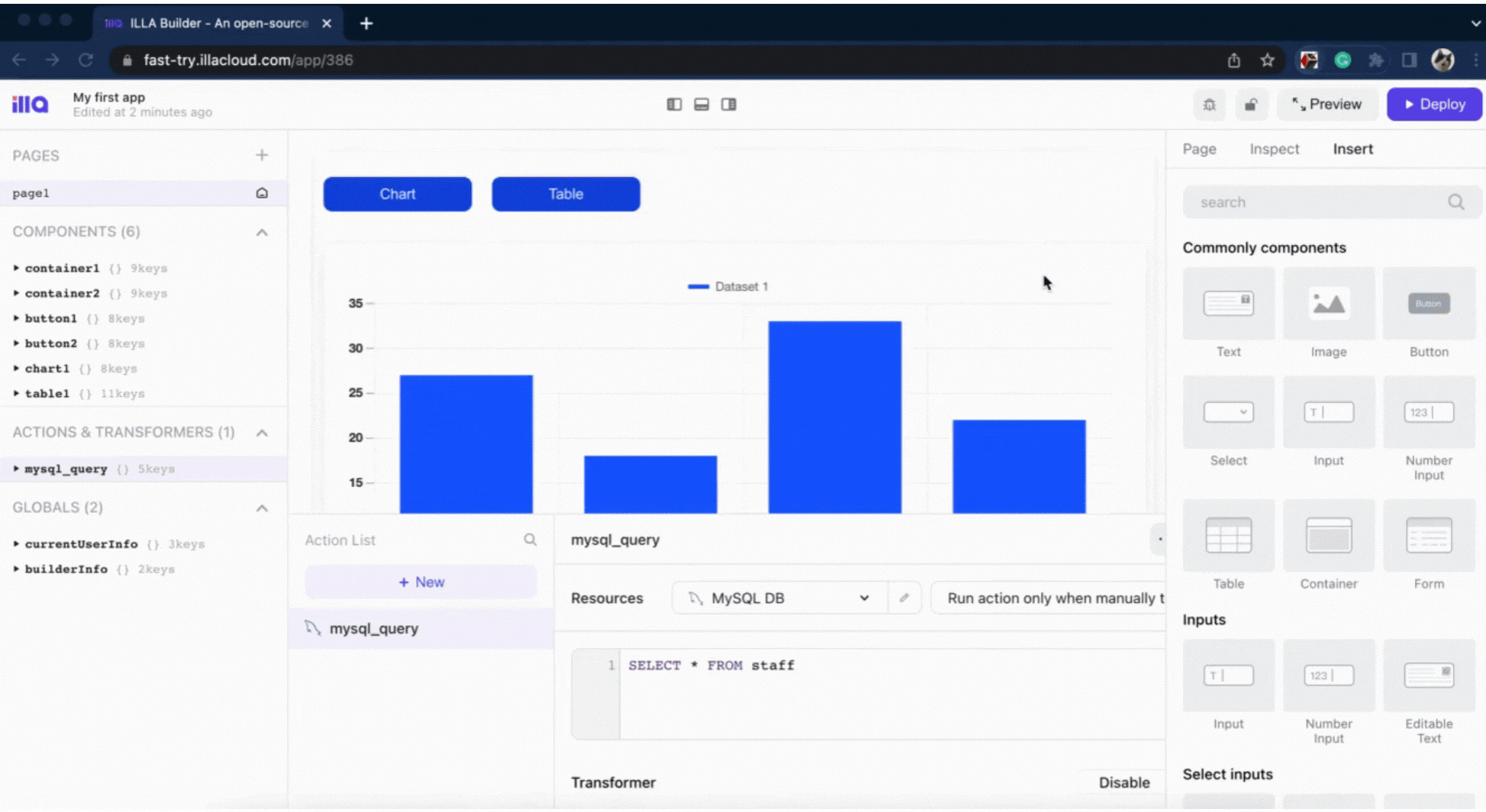Click the New action button

pos(421,582)
